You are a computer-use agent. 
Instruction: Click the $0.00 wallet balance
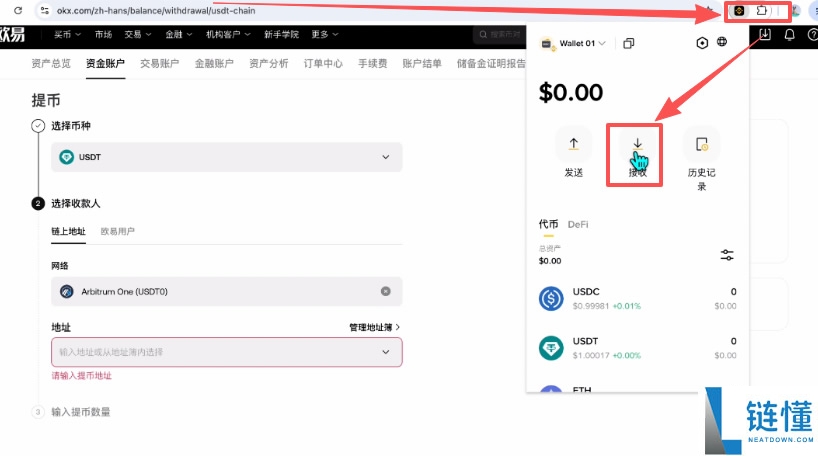[x=571, y=92]
